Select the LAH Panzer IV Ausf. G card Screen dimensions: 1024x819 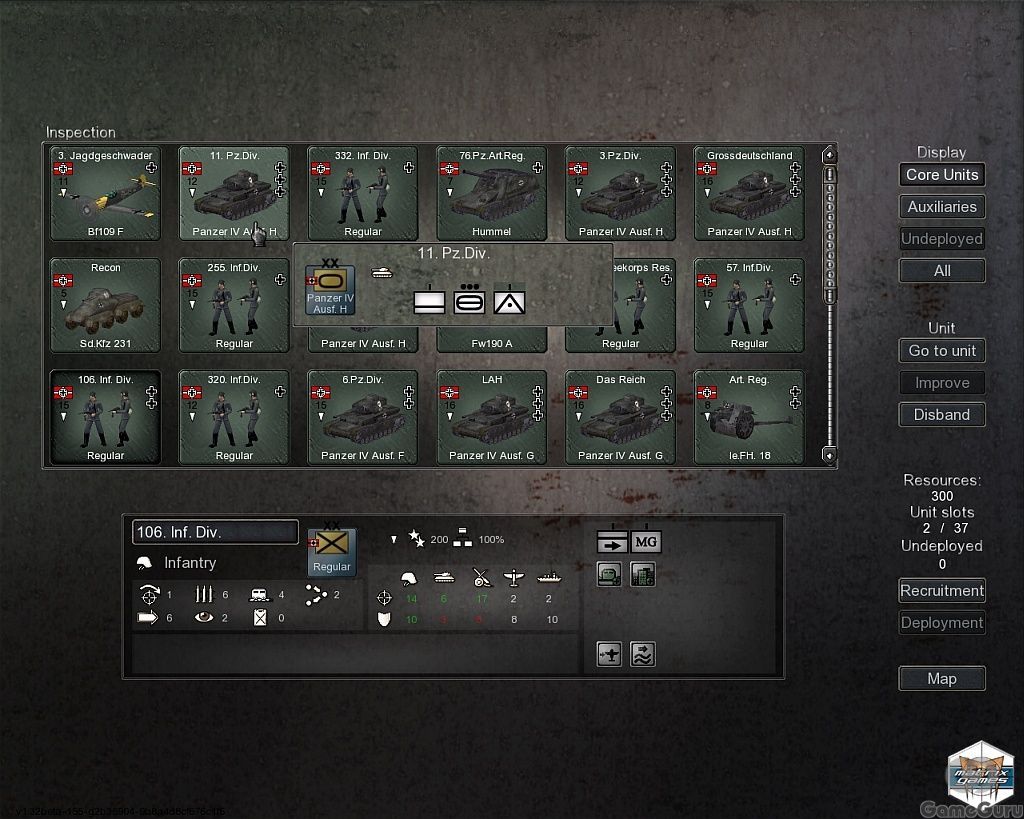pos(491,417)
